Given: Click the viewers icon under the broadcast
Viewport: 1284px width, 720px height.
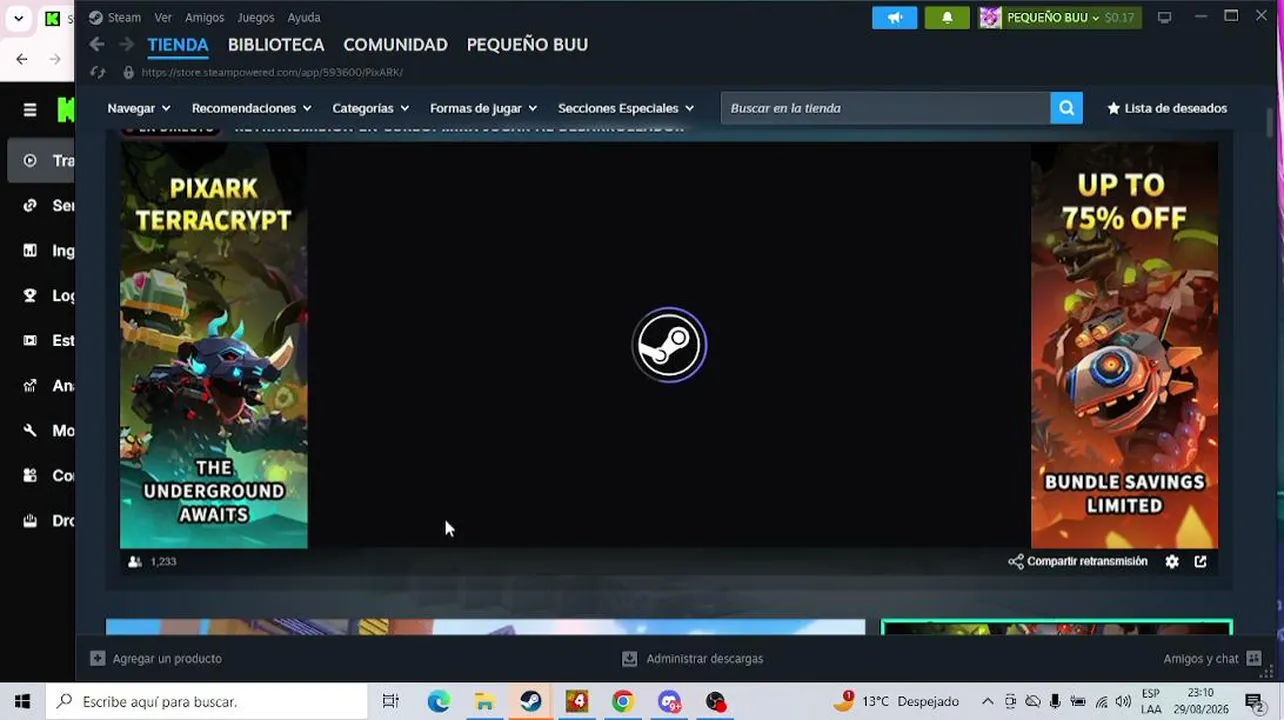Looking at the screenshot, I should pyautogui.click(x=135, y=562).
